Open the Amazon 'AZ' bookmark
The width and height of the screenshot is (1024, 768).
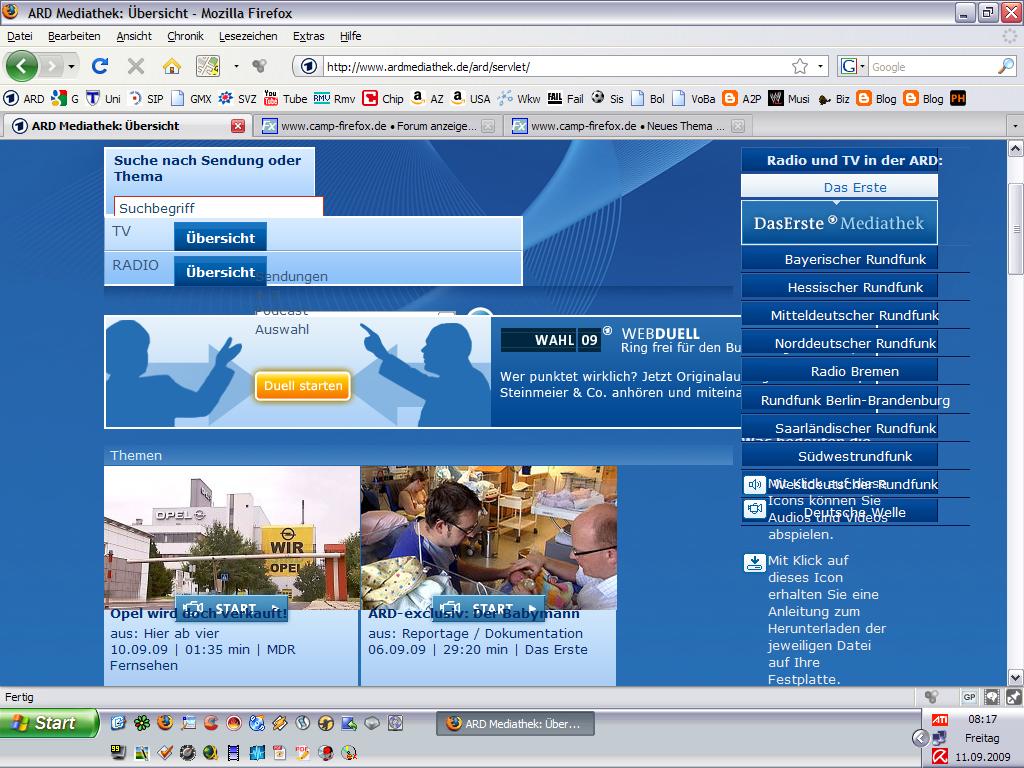[x=427, y=99]
